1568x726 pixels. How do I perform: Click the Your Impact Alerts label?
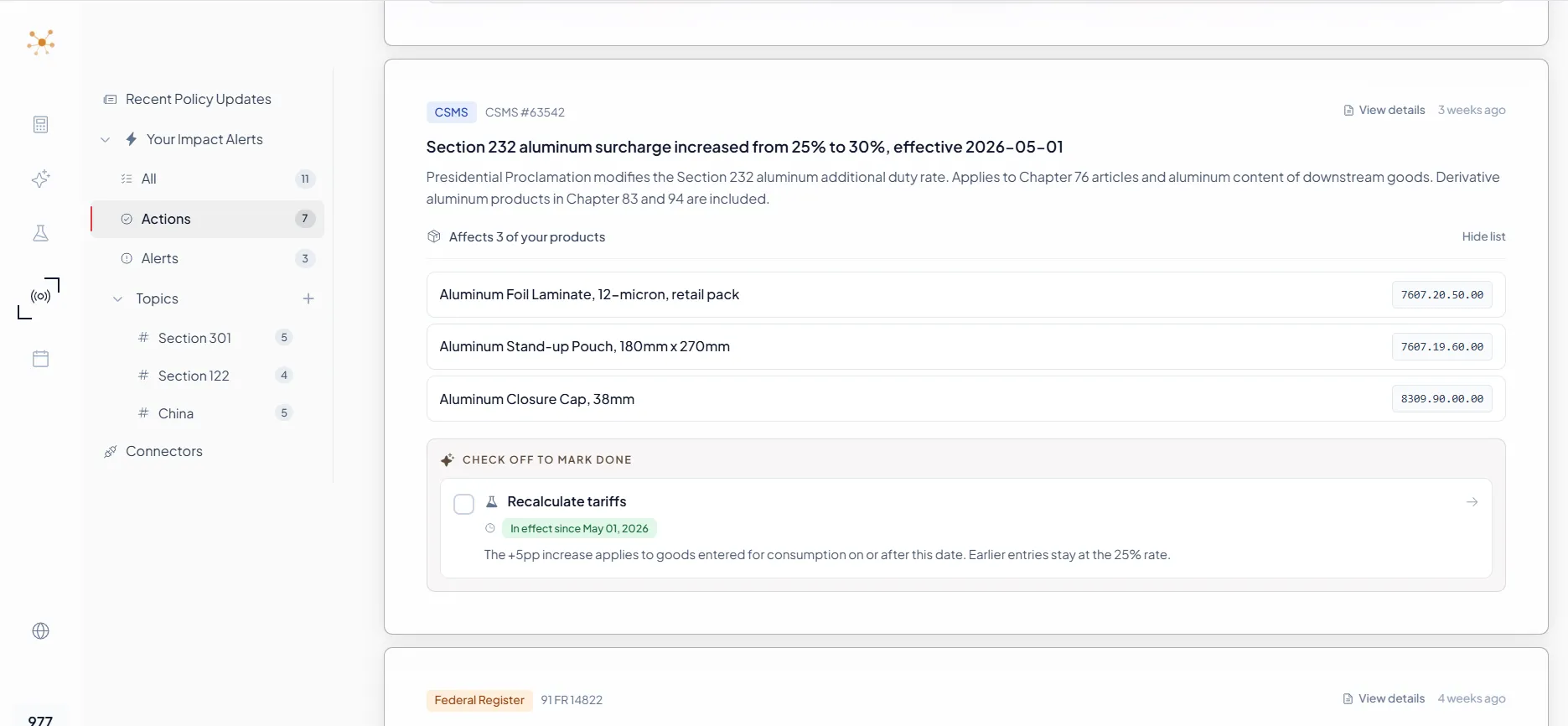click(204, 139)
